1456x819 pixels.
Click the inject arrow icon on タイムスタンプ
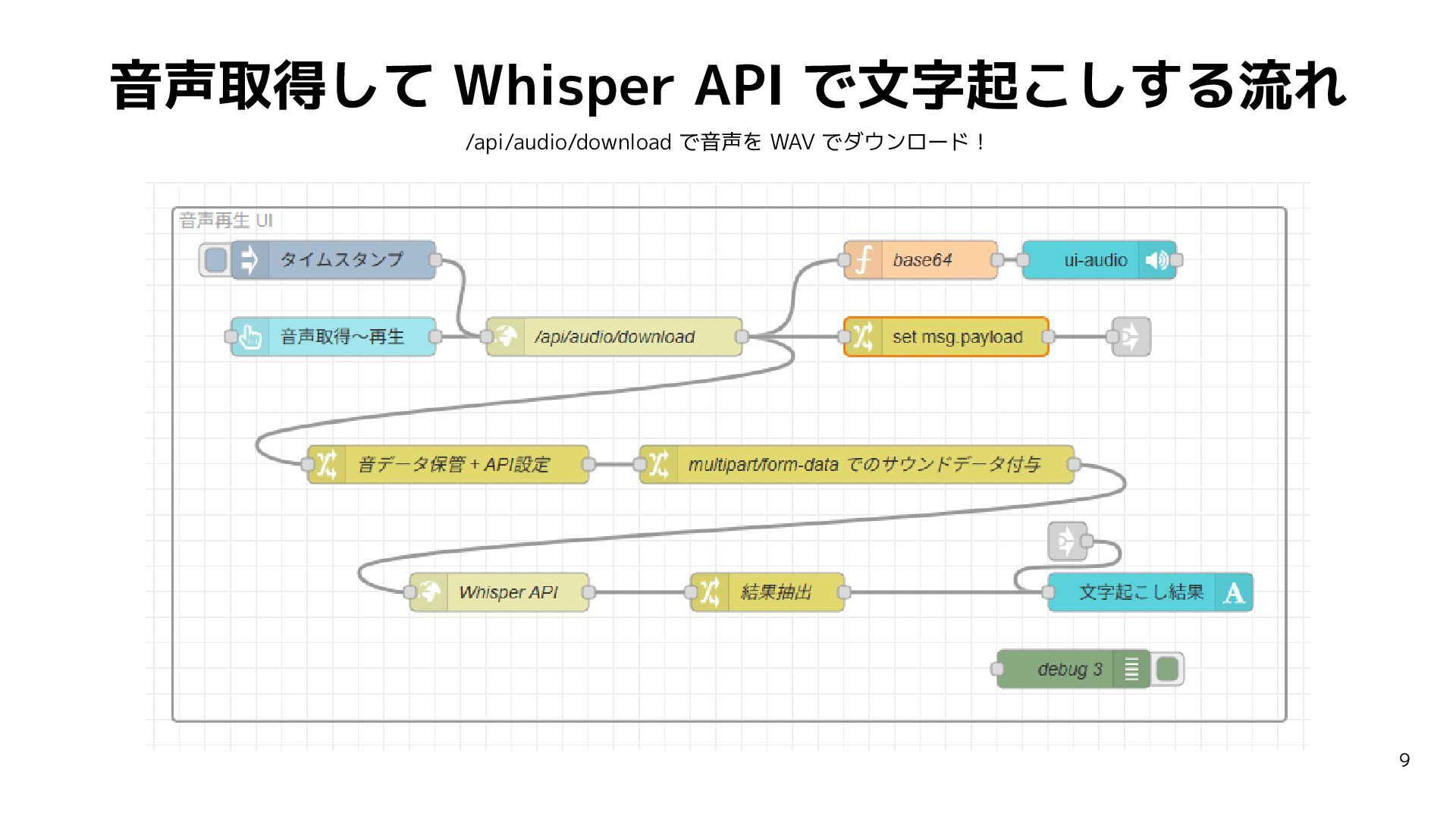pos(249,260)
